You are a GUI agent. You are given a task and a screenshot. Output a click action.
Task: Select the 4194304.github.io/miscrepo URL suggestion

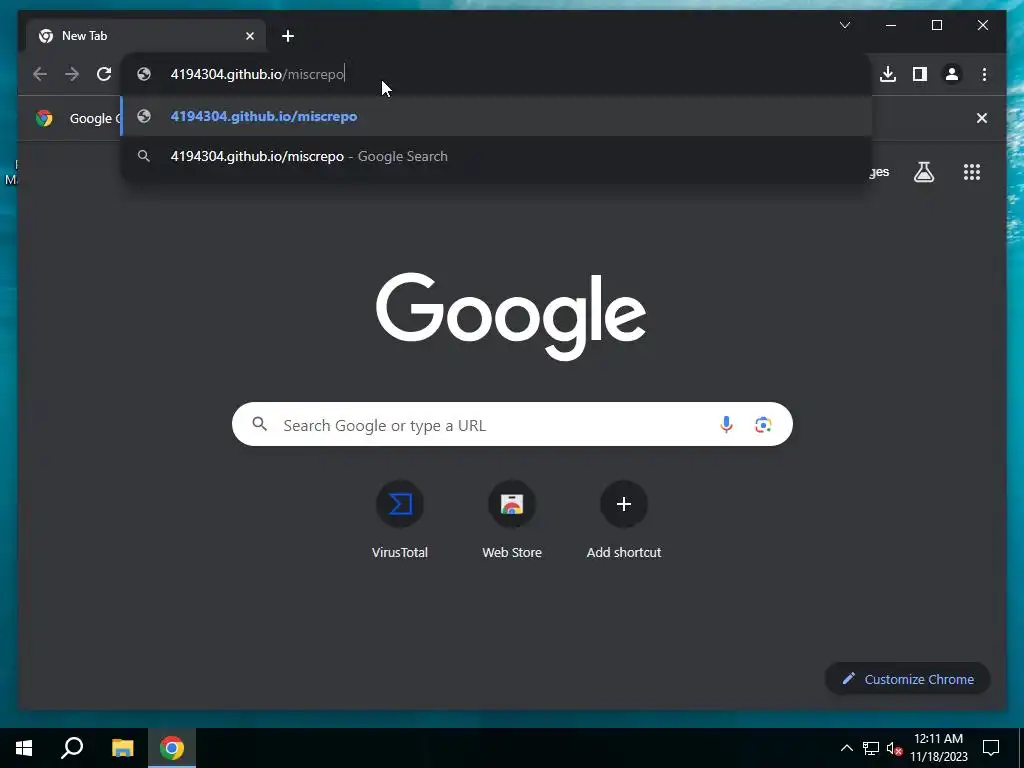[x=496, y=116]
